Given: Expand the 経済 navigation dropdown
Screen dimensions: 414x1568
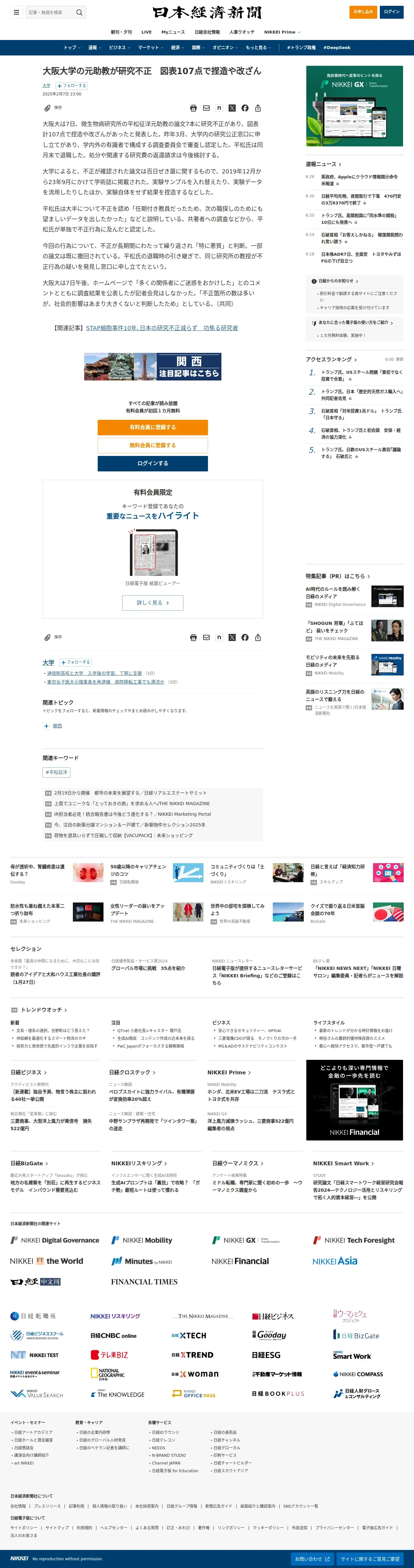Looking at the screenshot, I should coord(178,47).
